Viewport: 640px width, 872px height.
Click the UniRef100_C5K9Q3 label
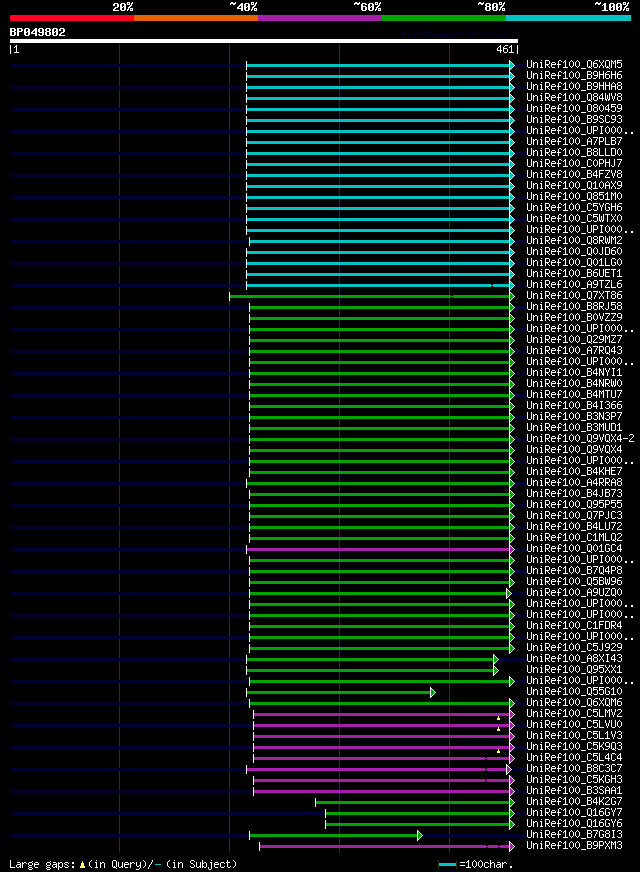point(574,747)
